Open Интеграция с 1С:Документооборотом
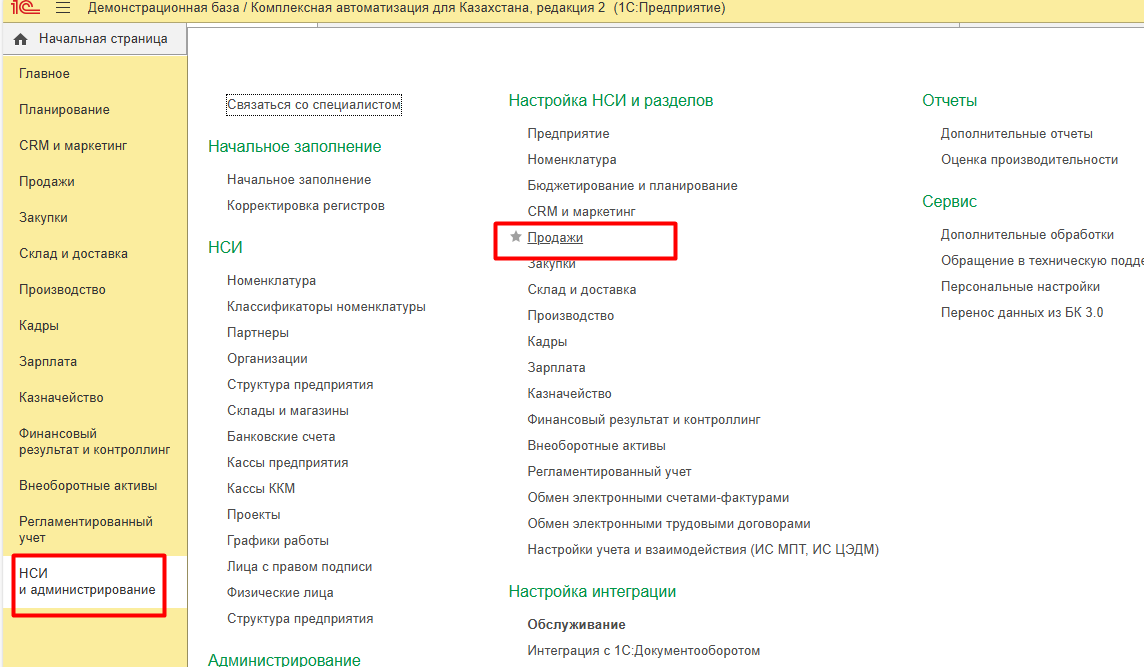Viewport: 1144px width, 667px height. point(643,651)
